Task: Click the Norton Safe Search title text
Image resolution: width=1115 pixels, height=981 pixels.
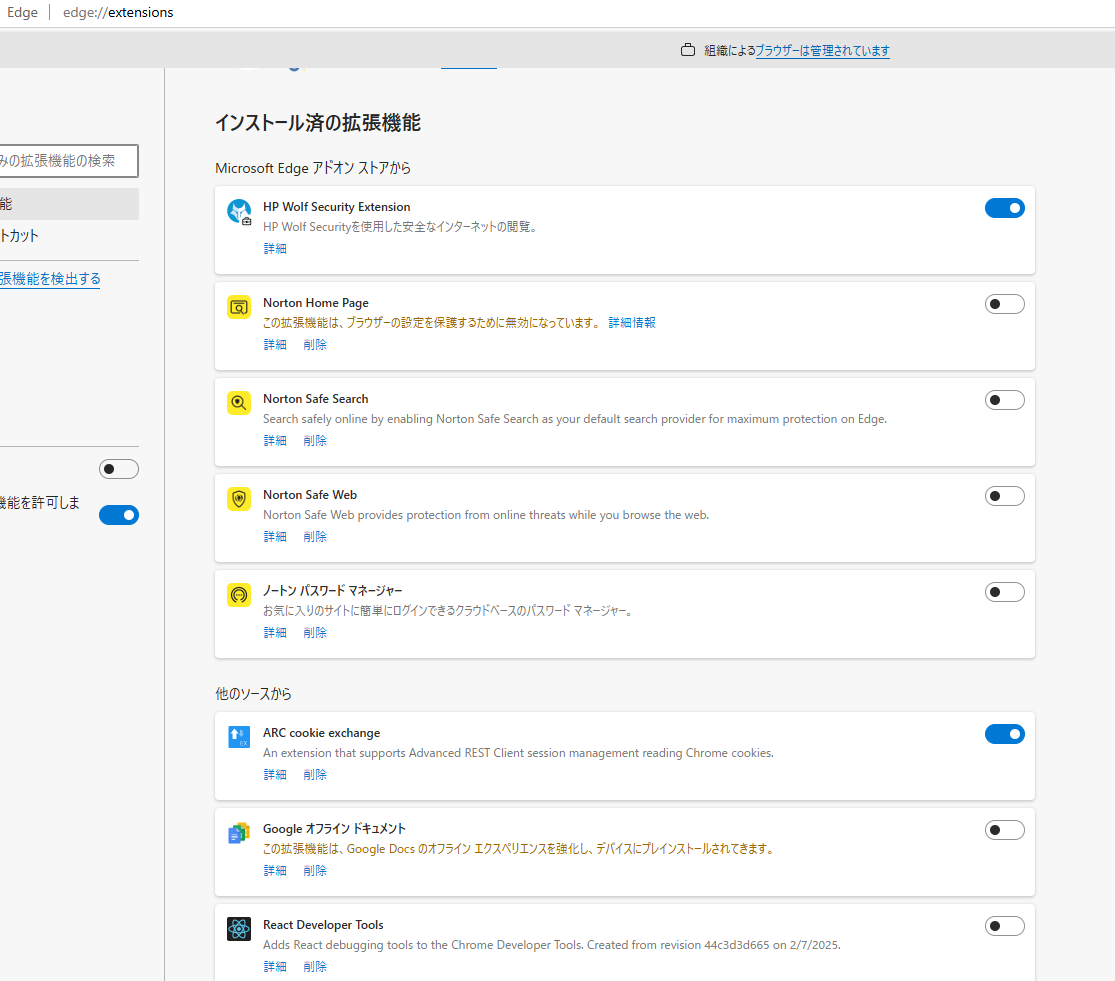Action: click(x=316, y=399)
